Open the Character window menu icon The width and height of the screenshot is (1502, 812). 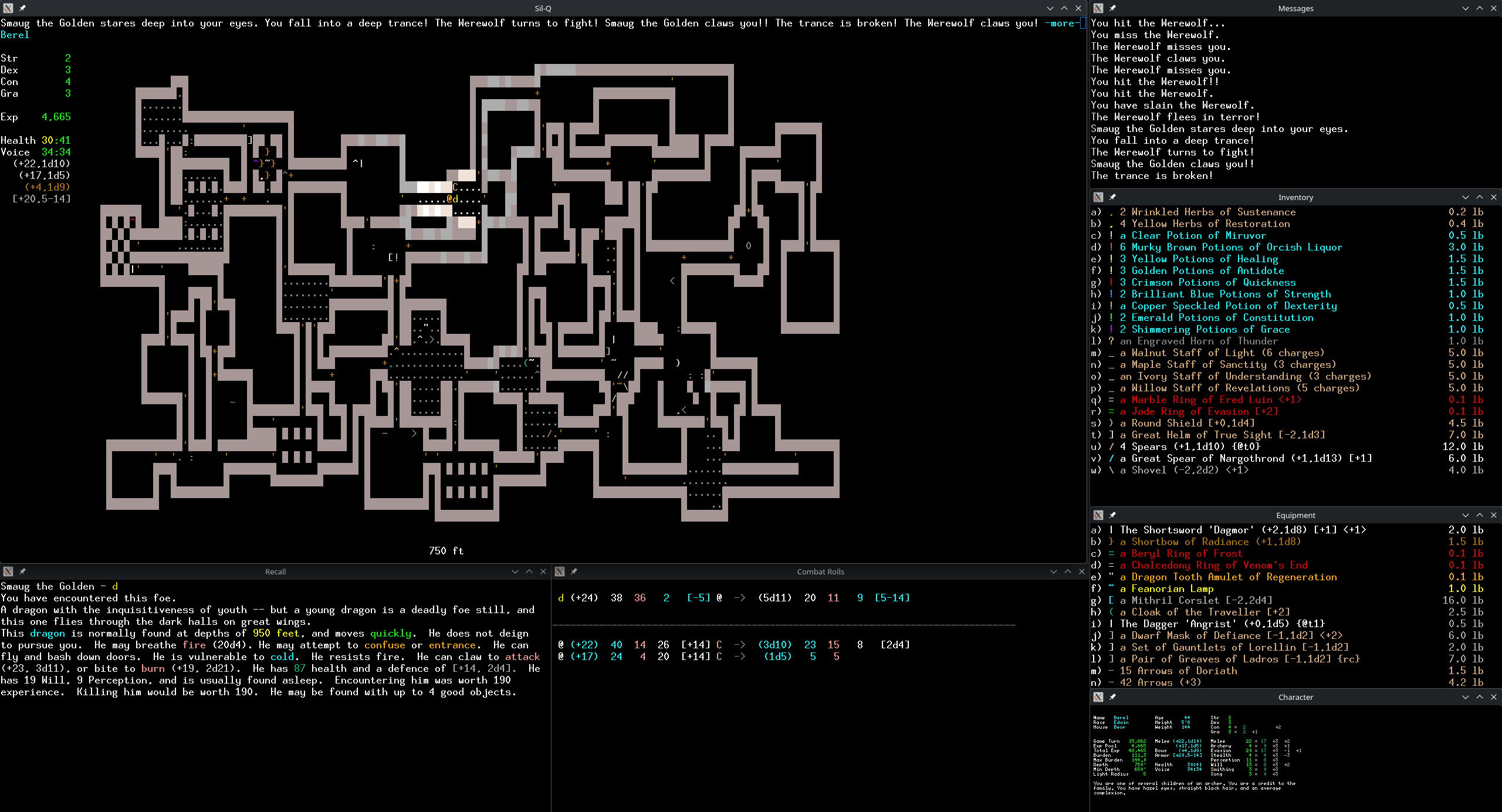(1098, 697)
